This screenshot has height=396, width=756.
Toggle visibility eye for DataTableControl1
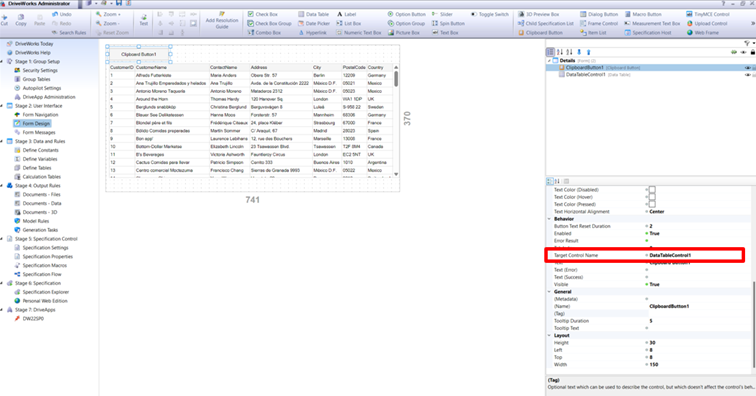click(747, 75)
